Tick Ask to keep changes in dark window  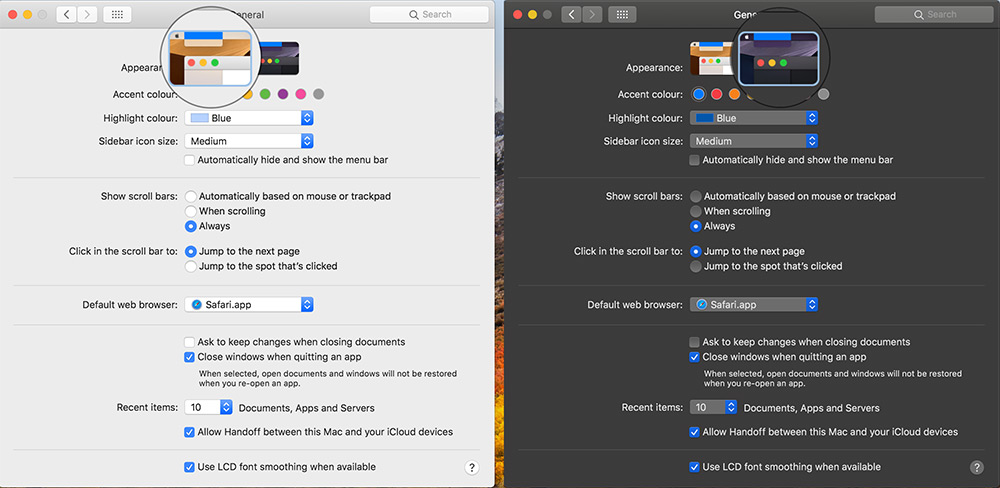tap(694, 342)
